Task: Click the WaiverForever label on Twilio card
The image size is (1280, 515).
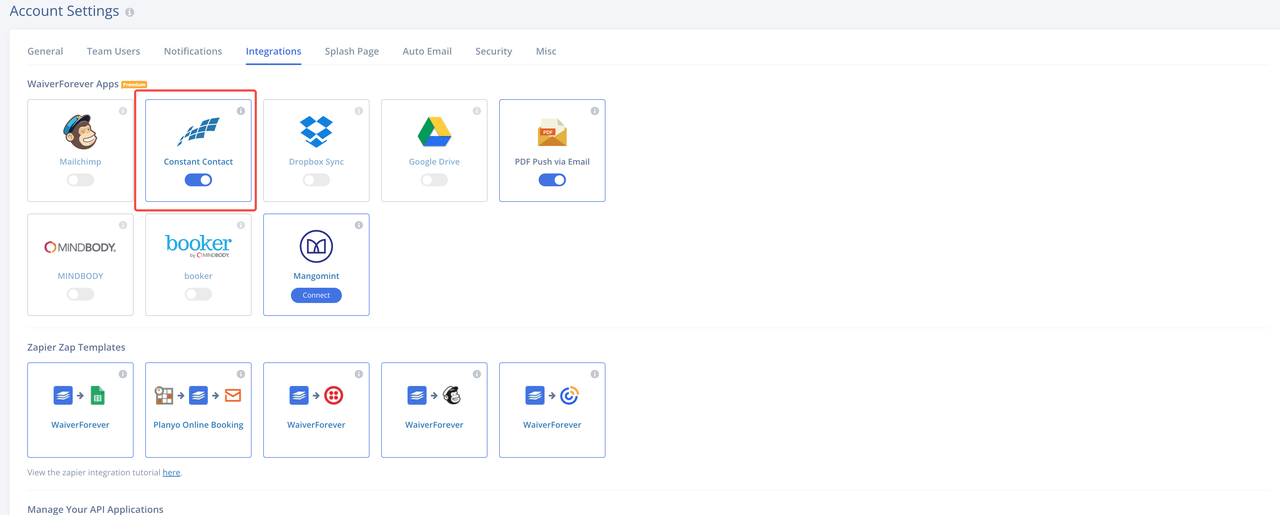Action: 316,425
